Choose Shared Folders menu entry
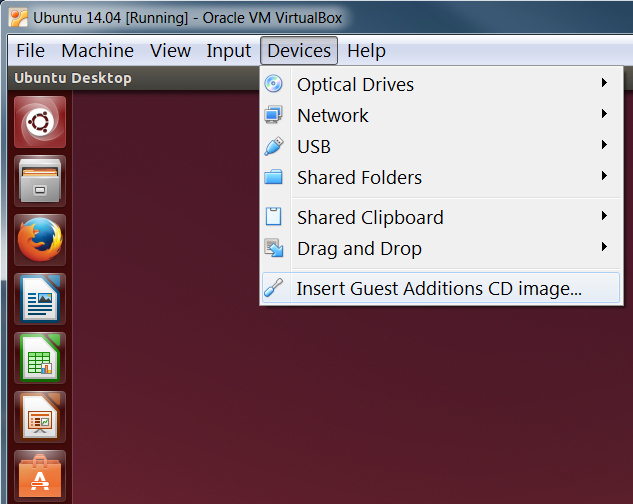Viewport: 633px width, 504px height. (441, 177)
